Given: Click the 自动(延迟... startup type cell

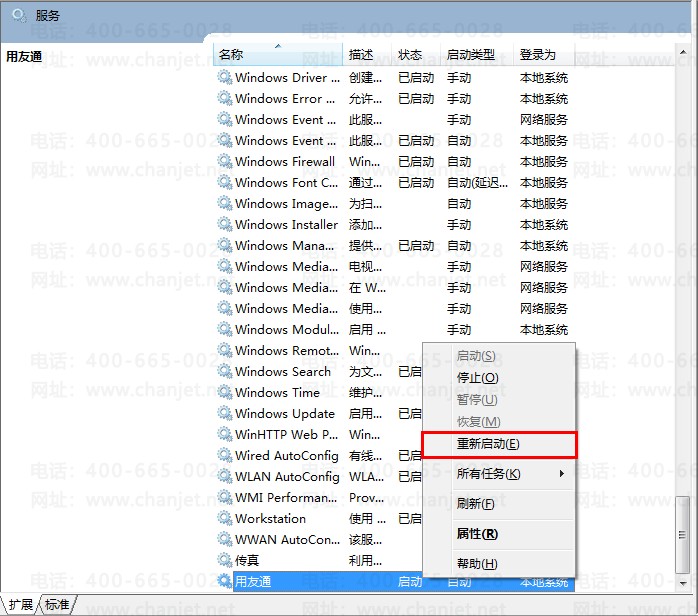Looking at the screenshot, I should [x=477, y=182].
